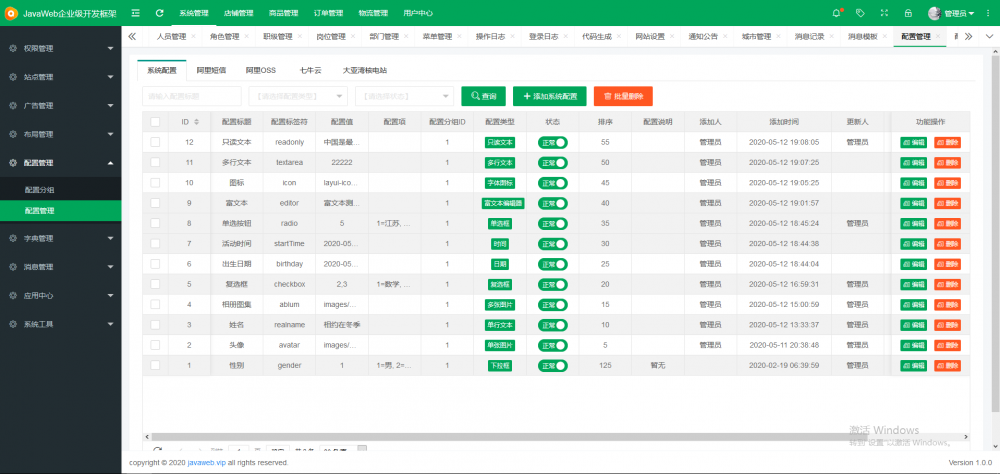
Task: Close the 角色管理 tab
Action: tap(246, 37)
